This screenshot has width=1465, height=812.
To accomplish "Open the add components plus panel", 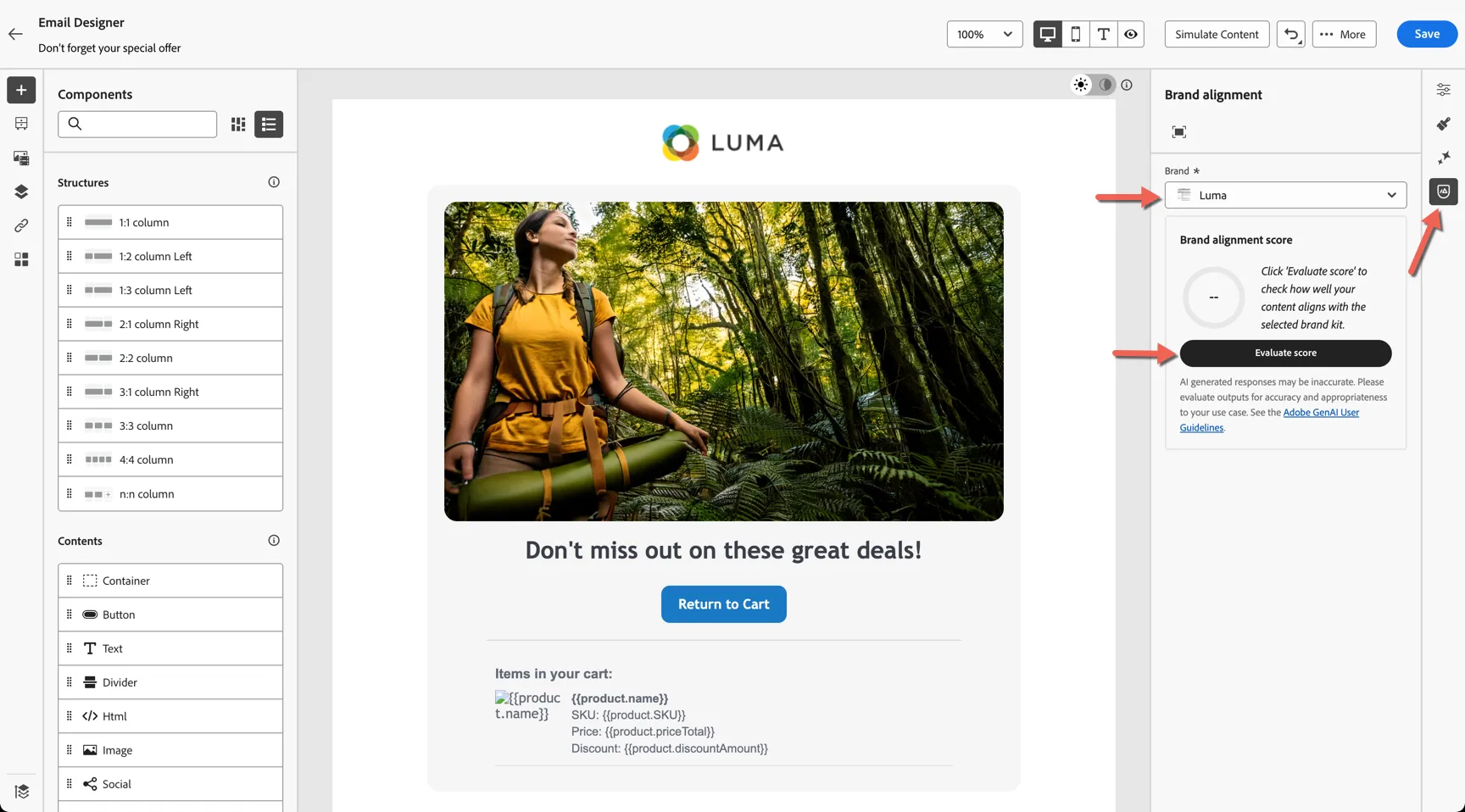I will [x=21, y=90].
